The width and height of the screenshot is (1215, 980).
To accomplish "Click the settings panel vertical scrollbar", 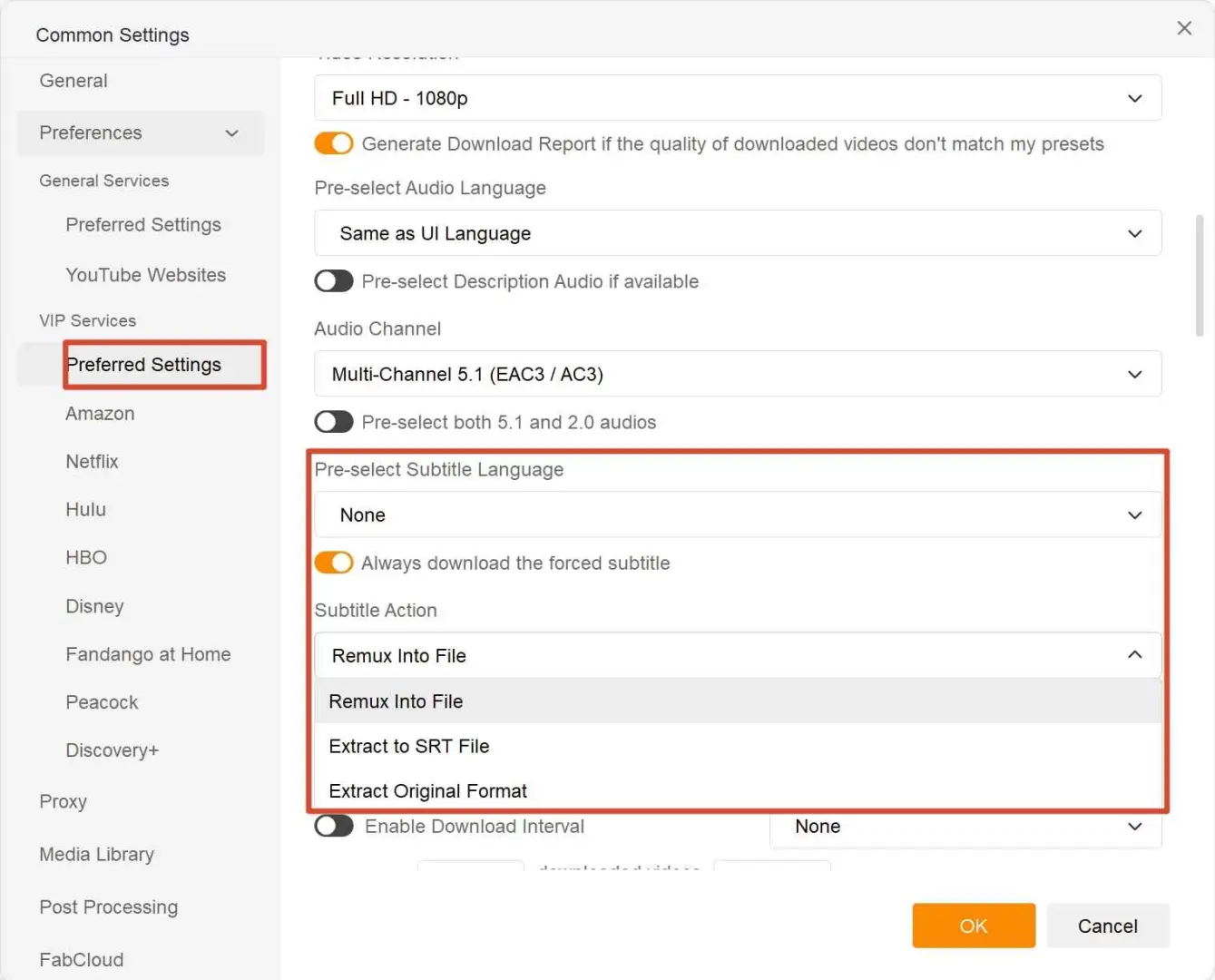I will (1200, 276).
